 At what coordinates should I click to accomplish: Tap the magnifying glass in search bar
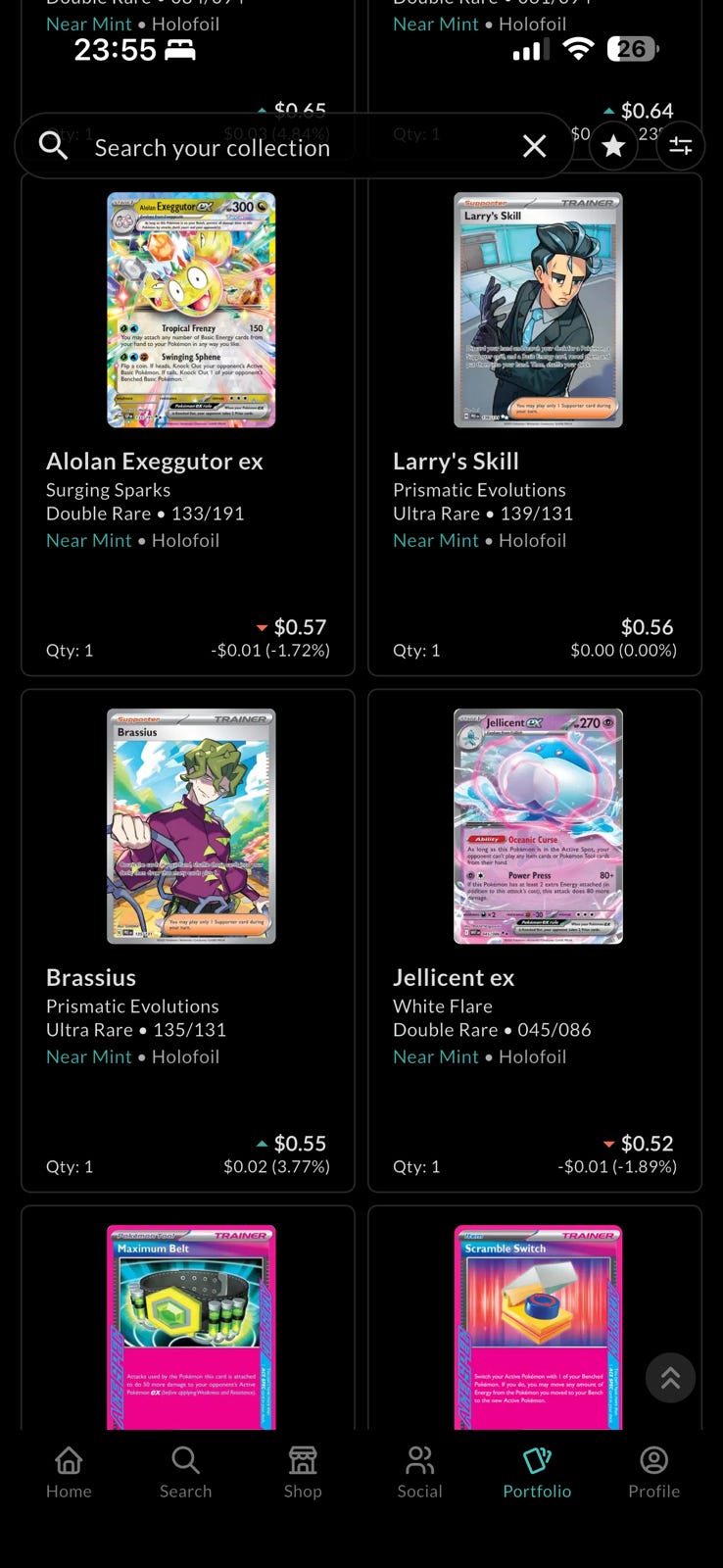tap(53, 146)
